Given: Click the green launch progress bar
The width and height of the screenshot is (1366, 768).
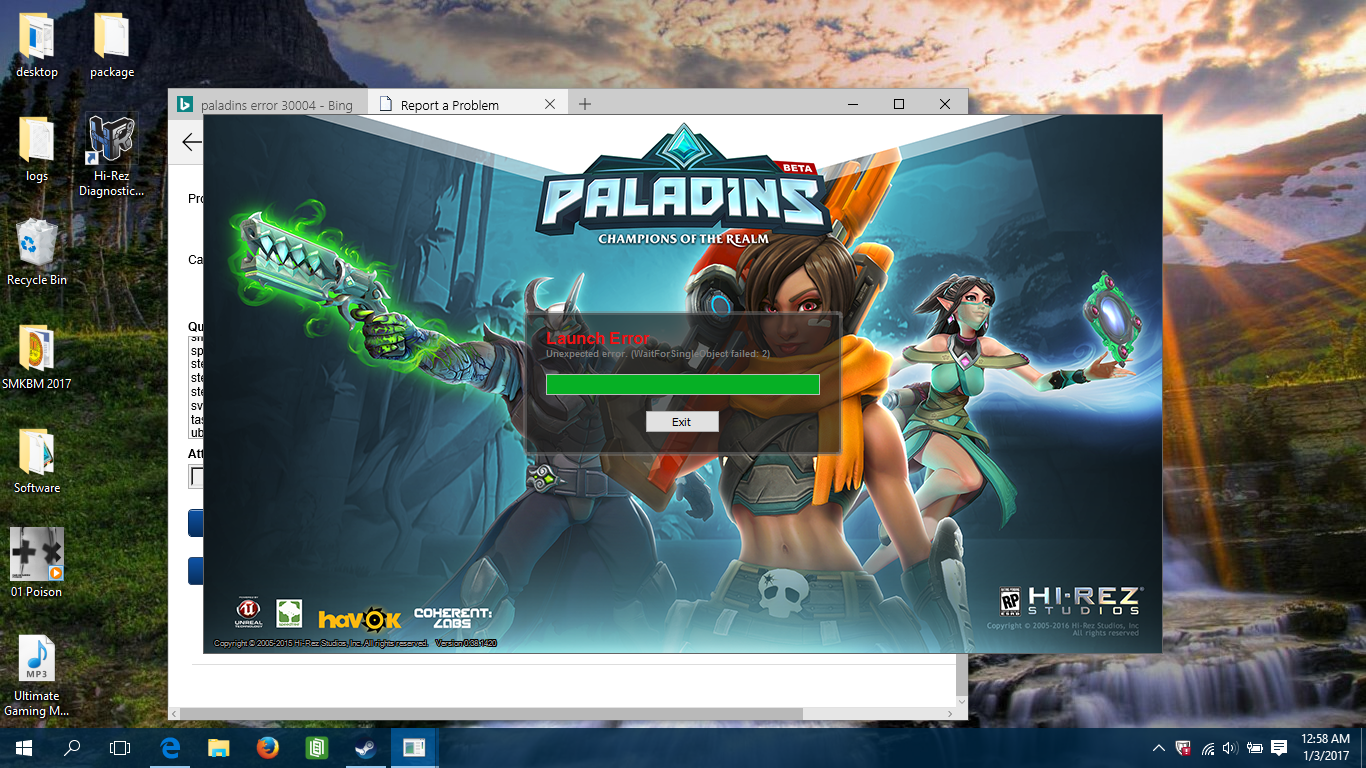Looking at the screenshot, I should (683, 385).
